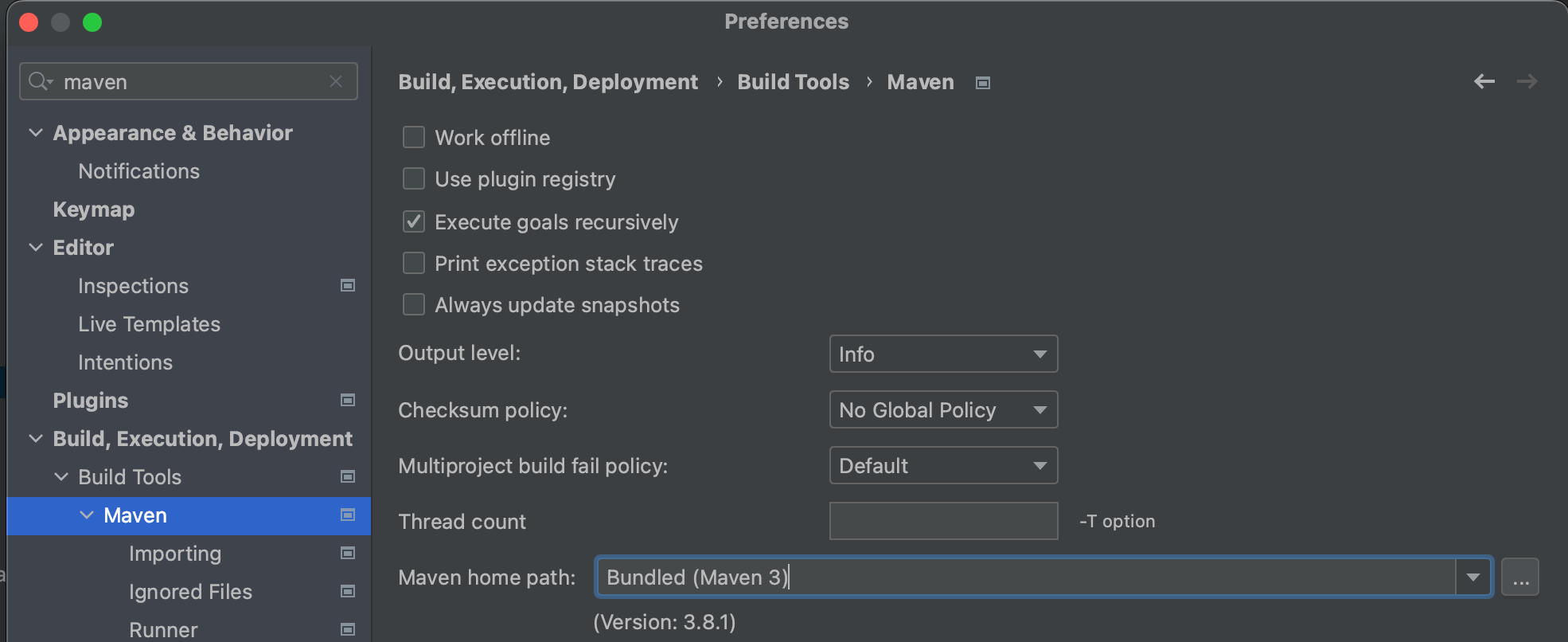The image size is (1568, 642).
Task: Open Multiproject build fail policy dropdown
Action: (x=943, y=465)
